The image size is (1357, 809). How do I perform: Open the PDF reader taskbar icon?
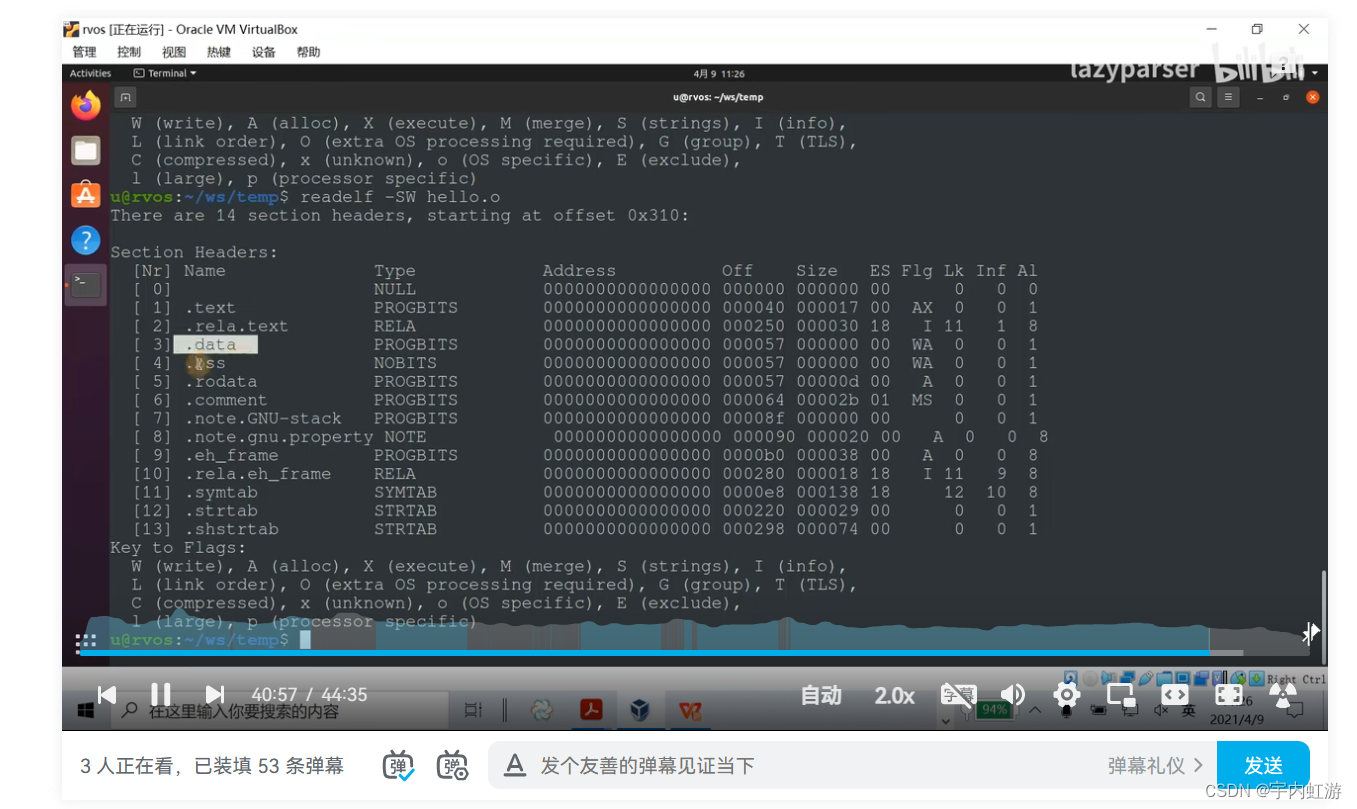click(592, 711)
